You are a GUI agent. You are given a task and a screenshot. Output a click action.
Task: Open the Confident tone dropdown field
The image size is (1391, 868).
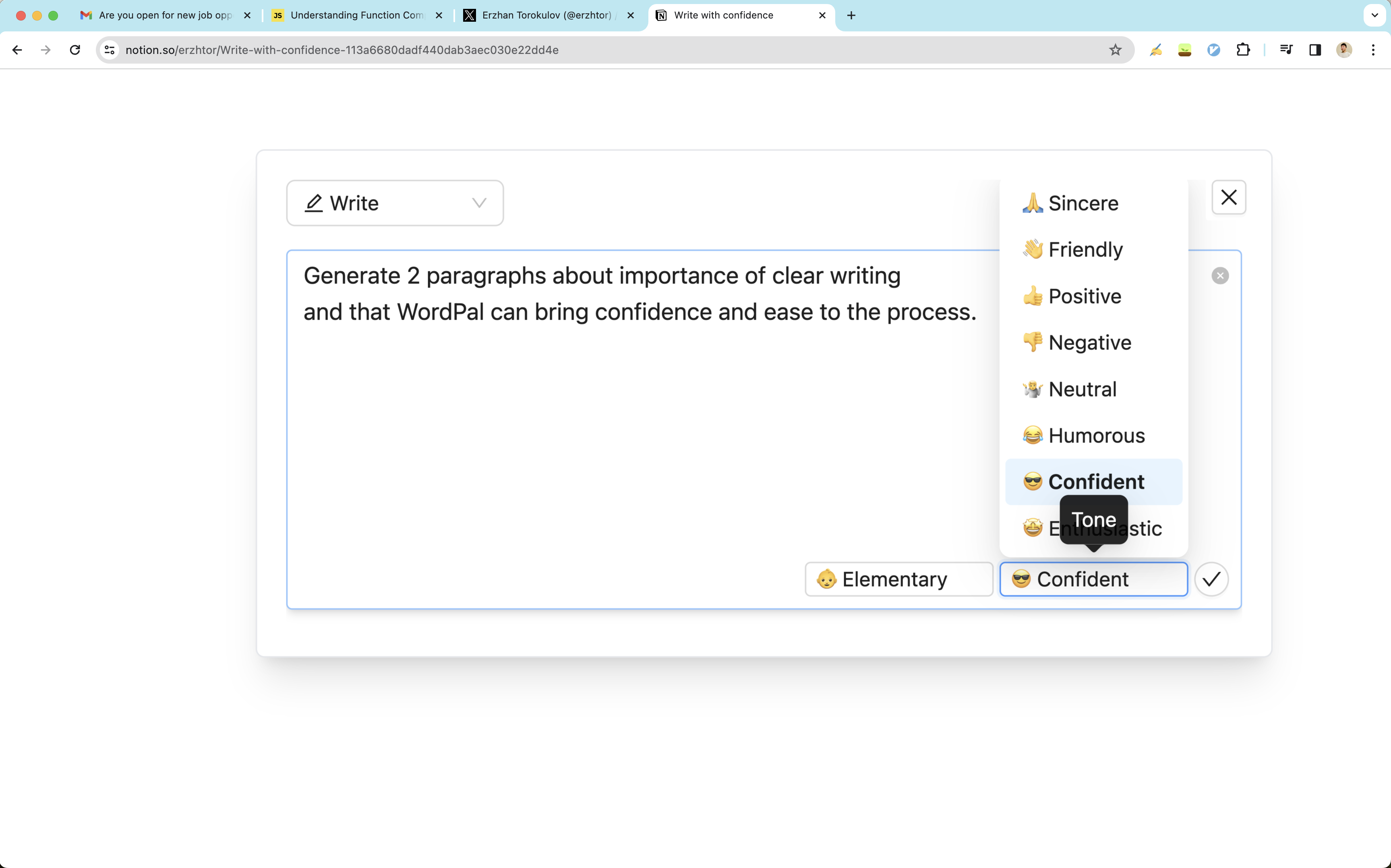pos(1094,579)
